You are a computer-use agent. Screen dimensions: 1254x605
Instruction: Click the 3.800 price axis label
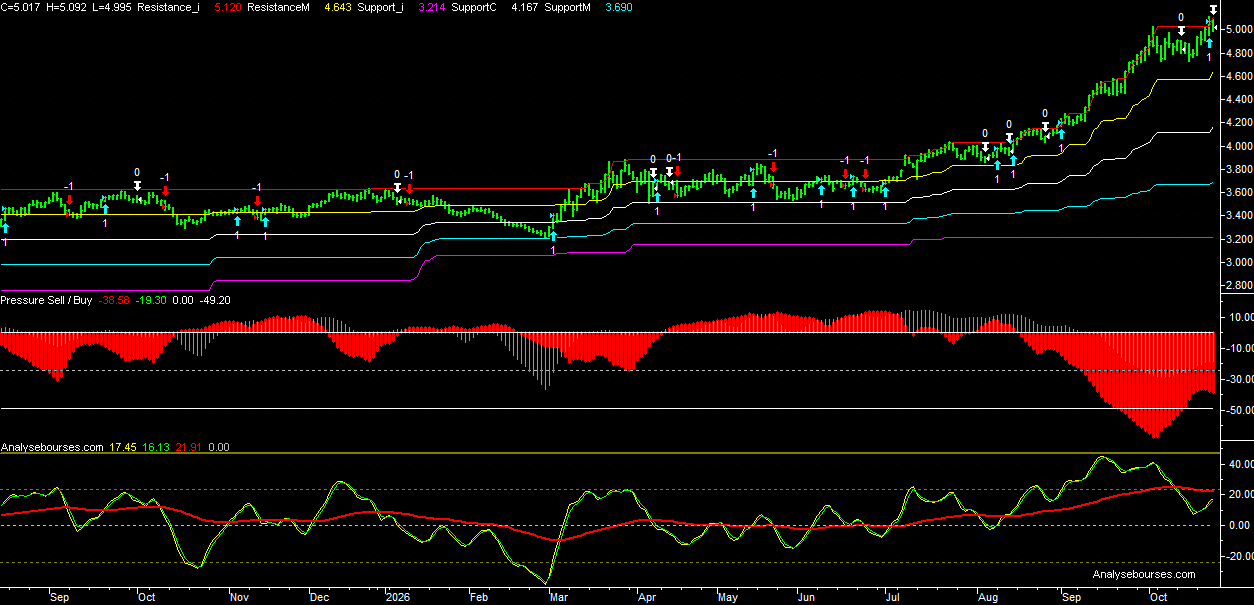[x=1238, y=169]
